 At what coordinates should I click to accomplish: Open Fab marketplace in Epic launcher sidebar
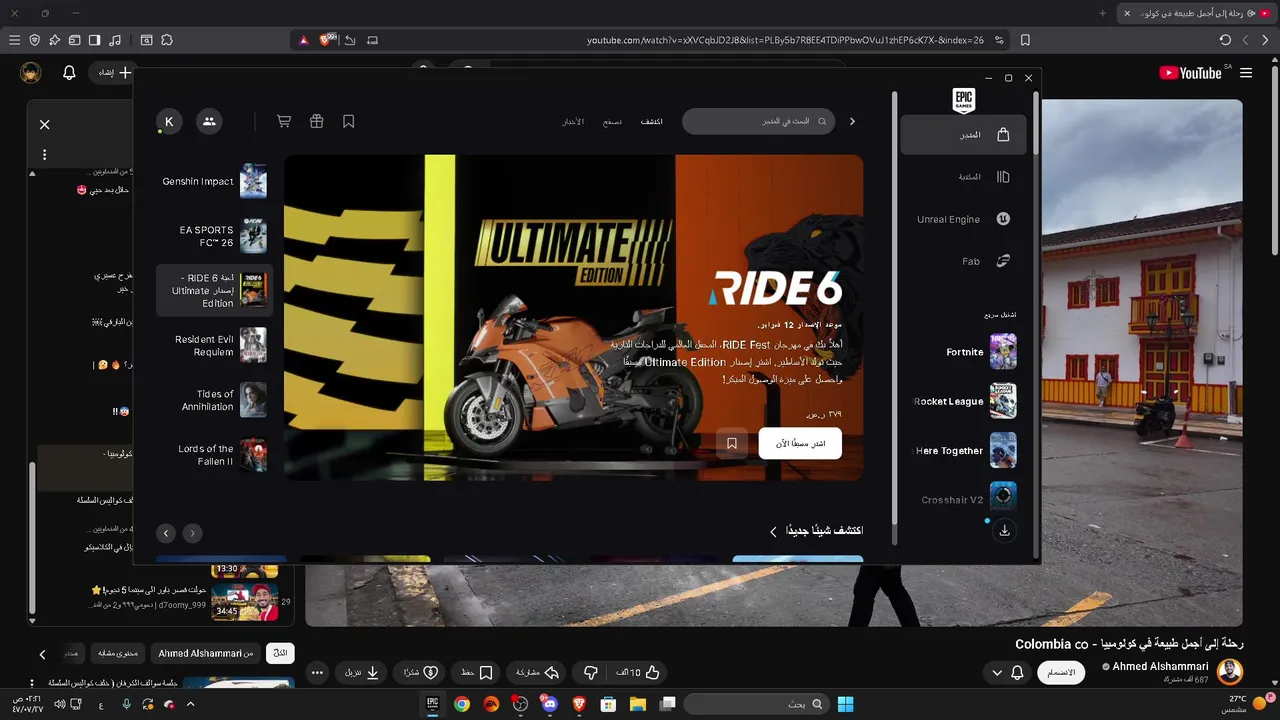click(963, 261)
